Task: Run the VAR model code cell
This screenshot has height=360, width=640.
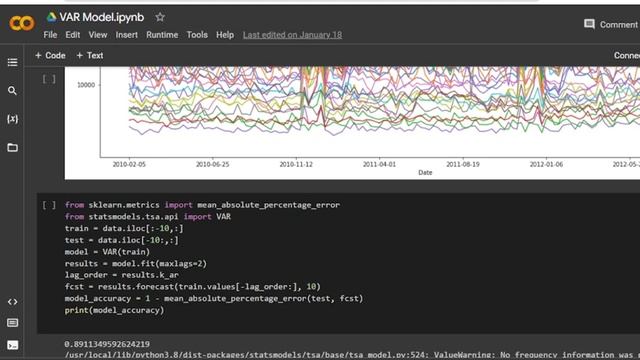Action: click(49, 205)
